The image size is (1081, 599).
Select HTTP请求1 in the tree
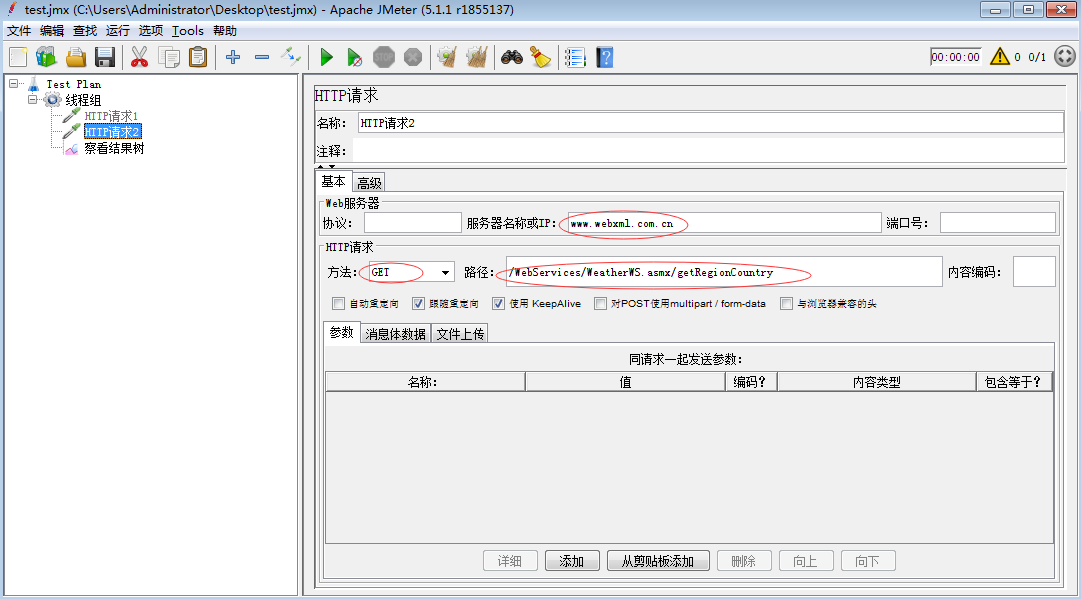coord(111,116)
